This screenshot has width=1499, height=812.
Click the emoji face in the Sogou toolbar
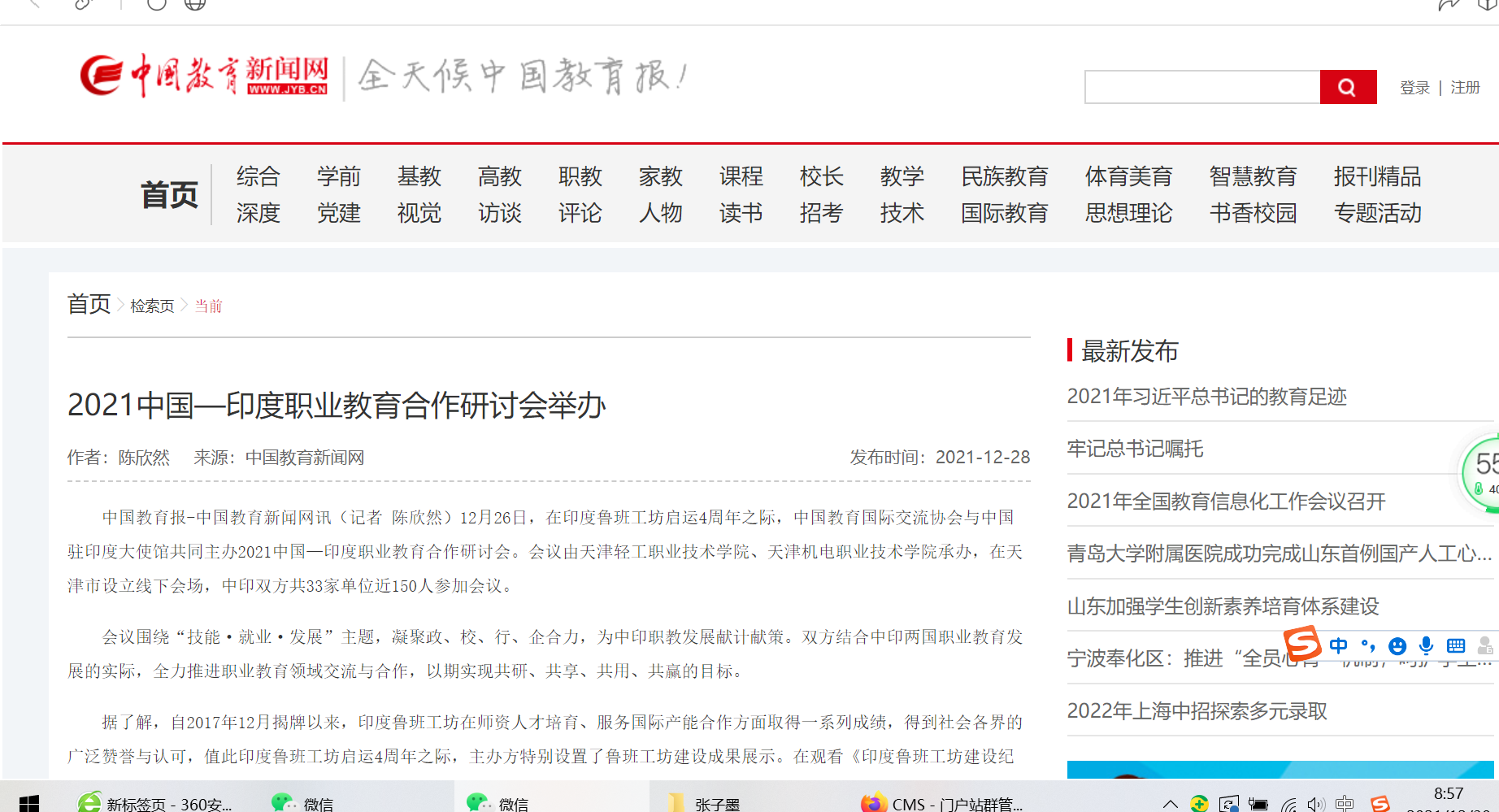click(1397, 646)
